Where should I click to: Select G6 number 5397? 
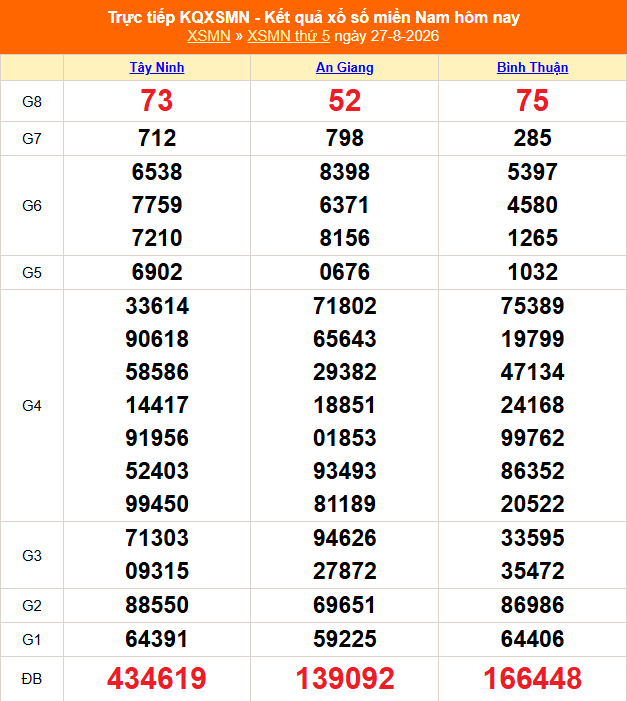coord(532,172)
